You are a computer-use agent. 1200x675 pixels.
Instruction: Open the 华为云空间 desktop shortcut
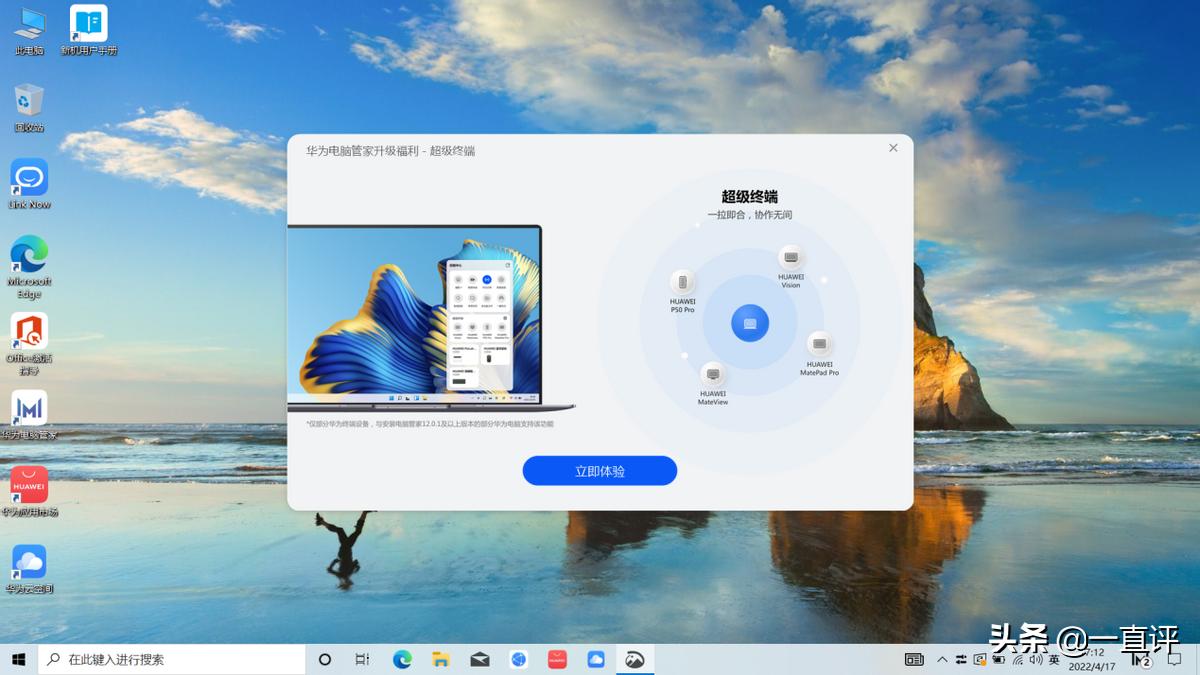tap(29, 563)
